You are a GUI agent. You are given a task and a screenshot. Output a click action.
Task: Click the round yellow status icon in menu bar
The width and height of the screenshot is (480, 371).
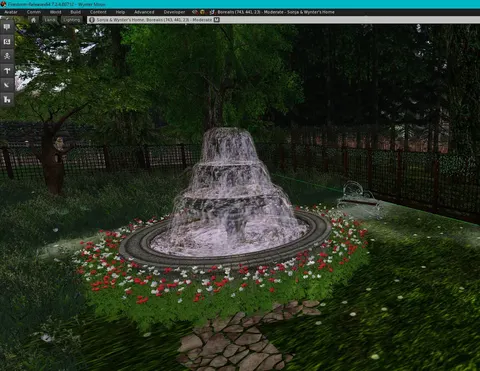click(202, 12)
